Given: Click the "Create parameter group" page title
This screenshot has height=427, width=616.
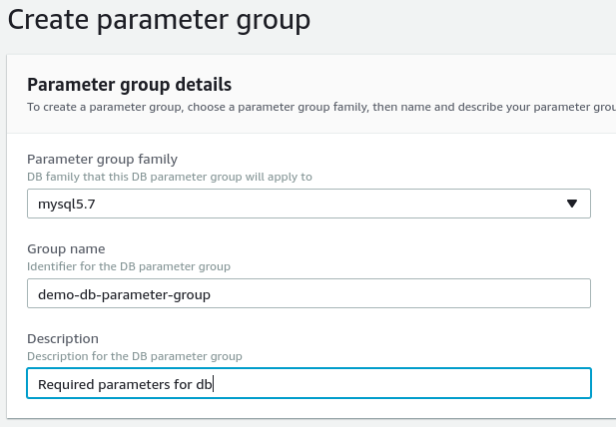Looking at the screenshot, I should coord(159,20).
